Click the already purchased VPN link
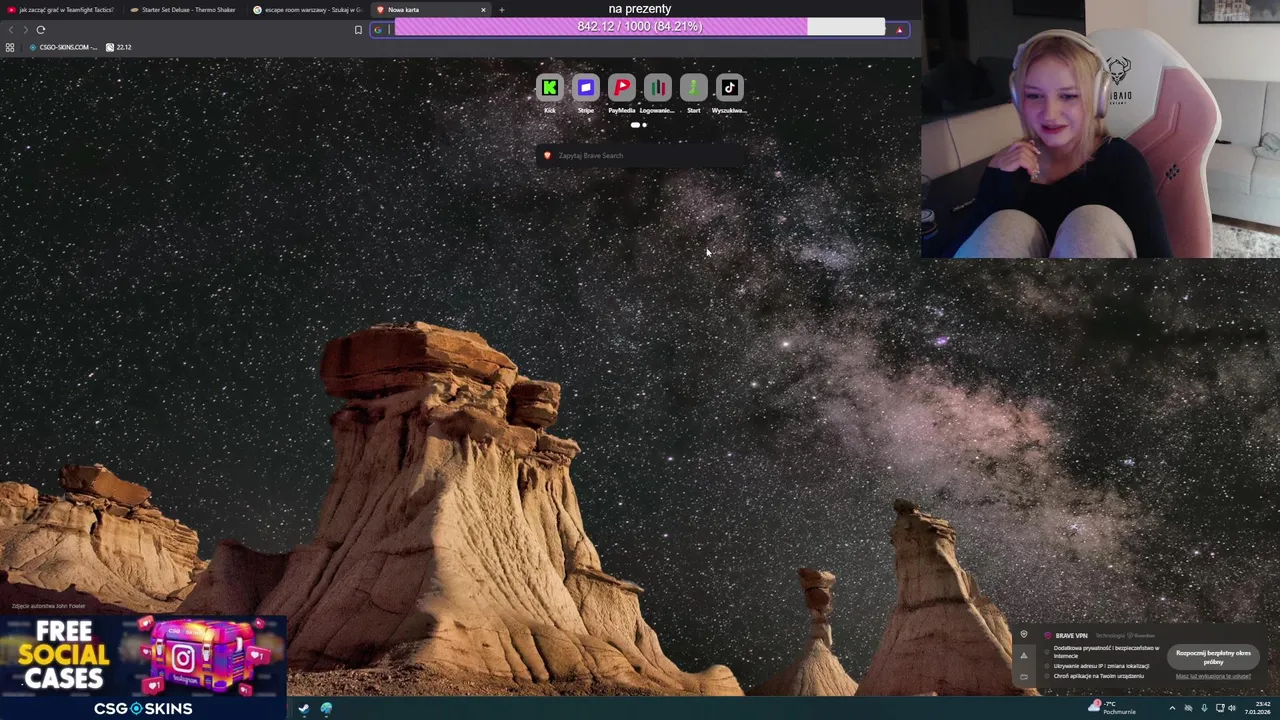This screenshot has height=720, width=1280. pos(1213,676)
